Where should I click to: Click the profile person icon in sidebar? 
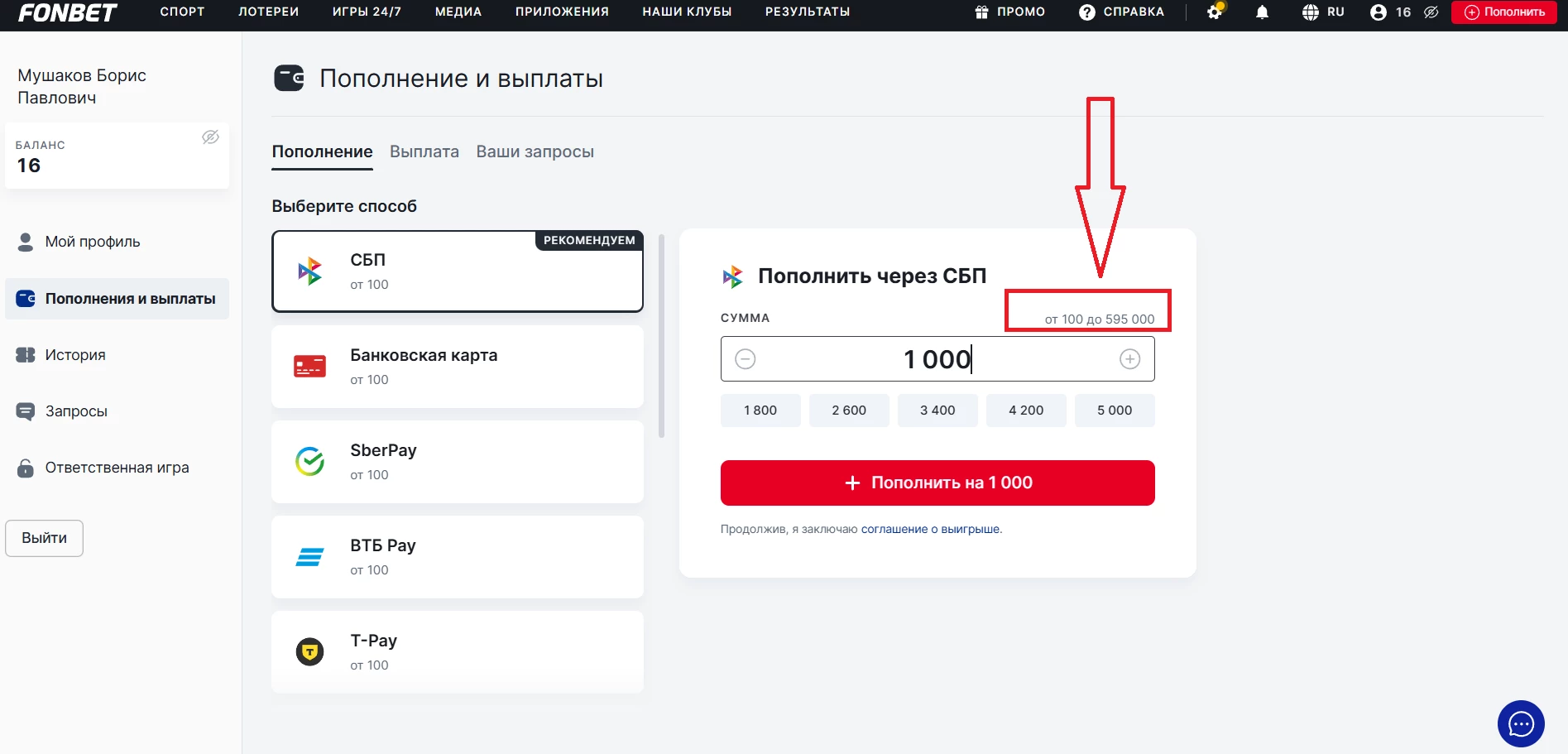26,242
